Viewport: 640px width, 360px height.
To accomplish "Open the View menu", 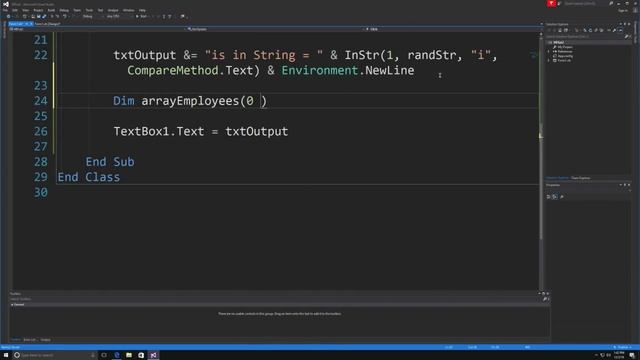I will point(25,10).
